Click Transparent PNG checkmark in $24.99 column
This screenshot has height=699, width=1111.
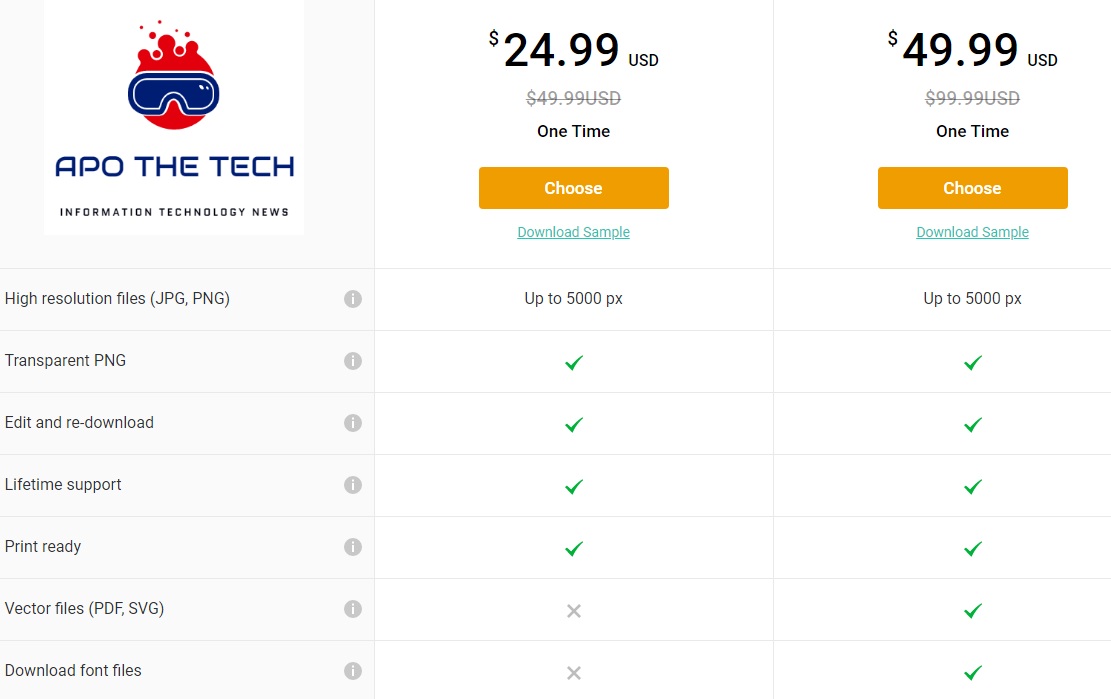[574, 363]
